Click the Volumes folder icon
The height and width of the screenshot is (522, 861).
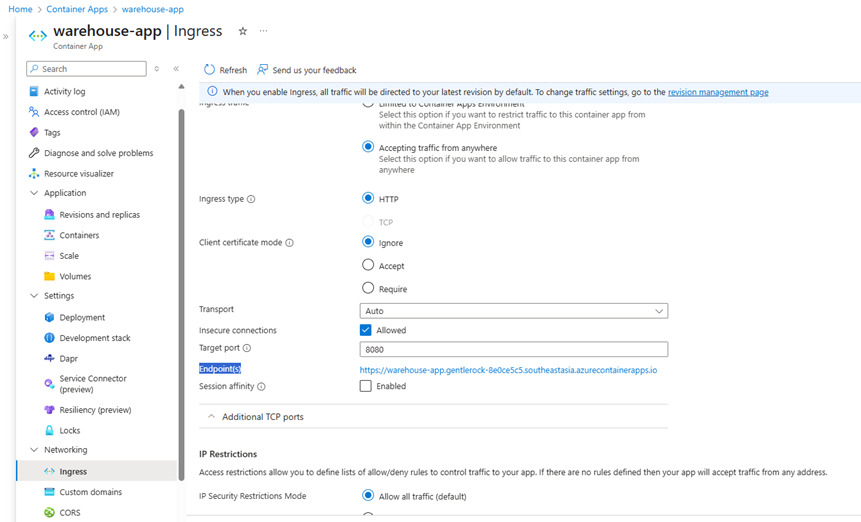(49, 276)
